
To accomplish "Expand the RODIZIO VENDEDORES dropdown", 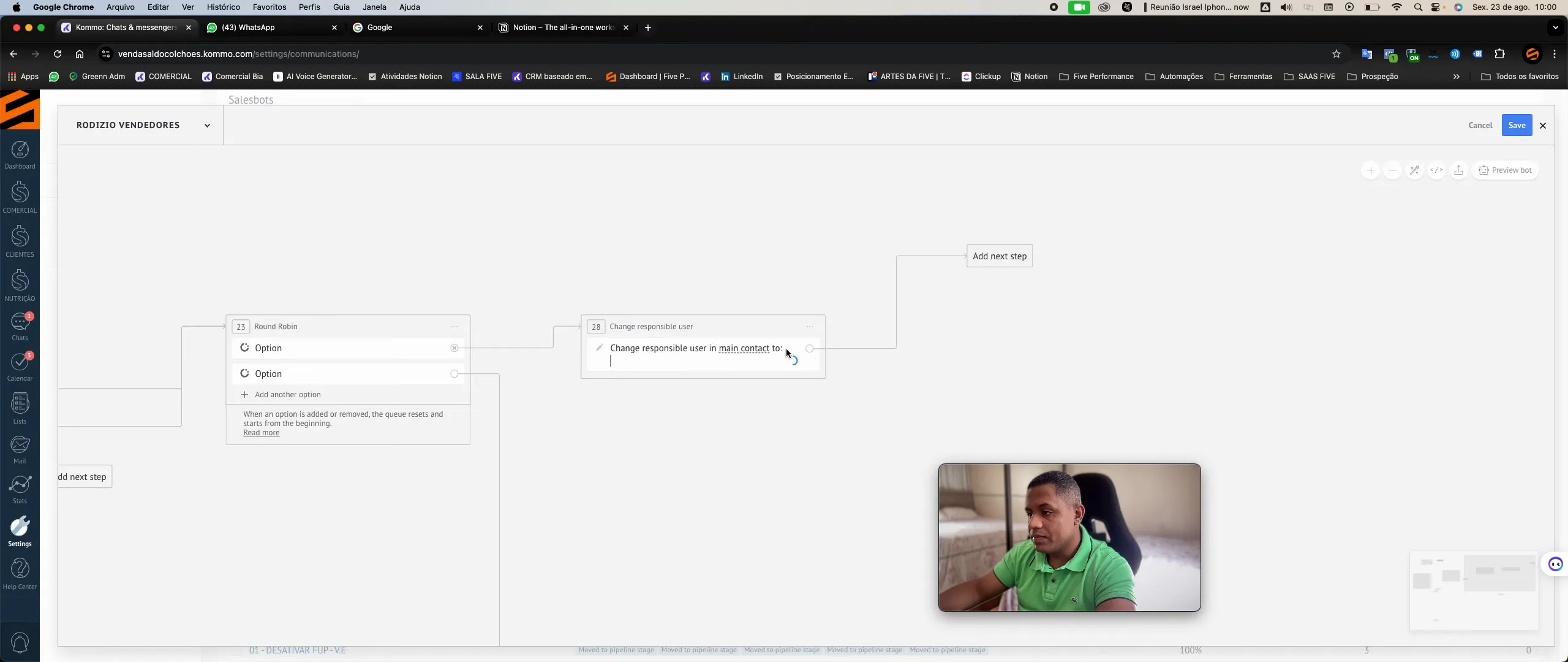I will pos(207,124).
